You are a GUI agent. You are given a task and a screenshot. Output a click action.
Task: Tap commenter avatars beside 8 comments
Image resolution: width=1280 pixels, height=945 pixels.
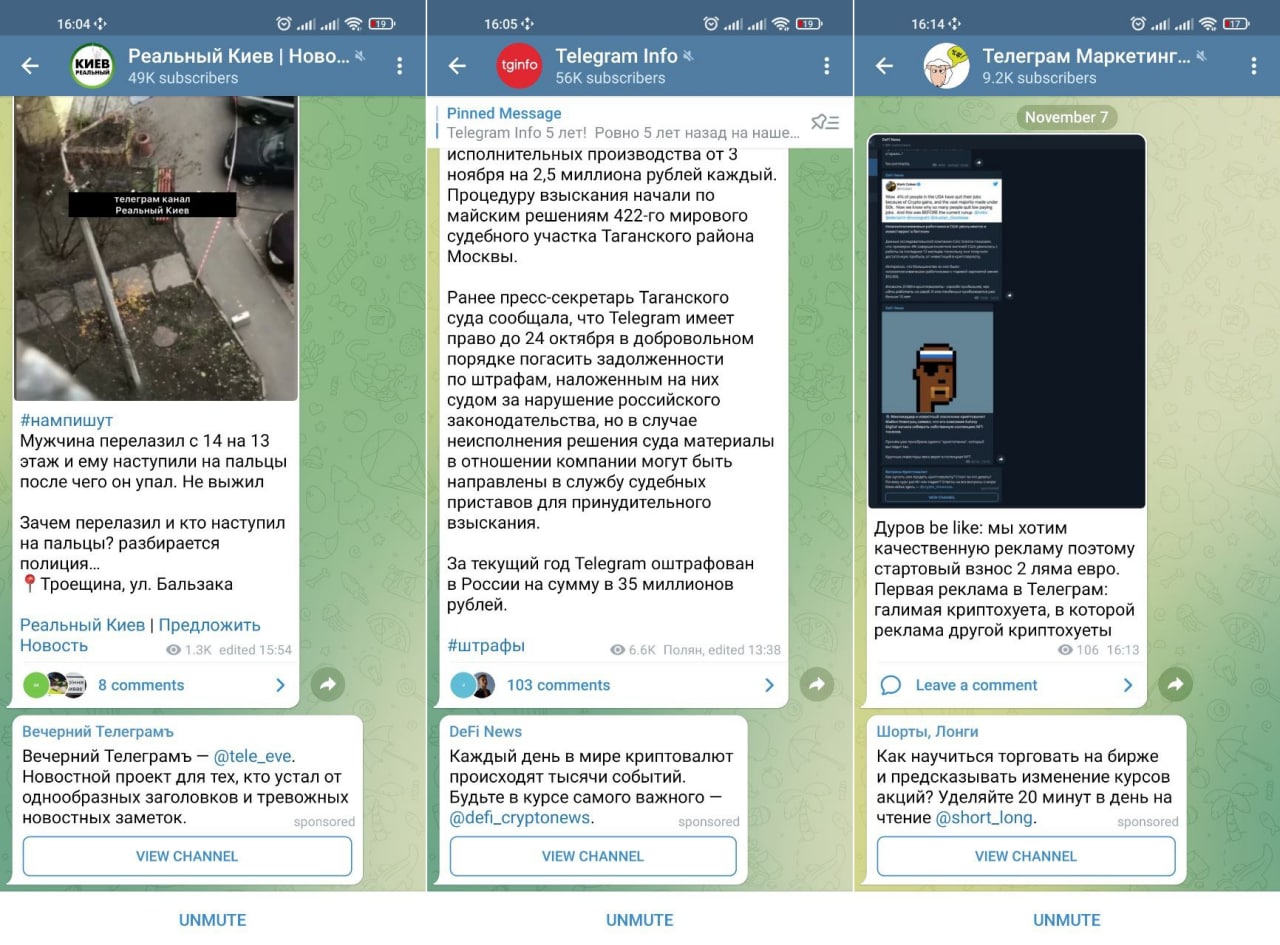tap(55, 685)
